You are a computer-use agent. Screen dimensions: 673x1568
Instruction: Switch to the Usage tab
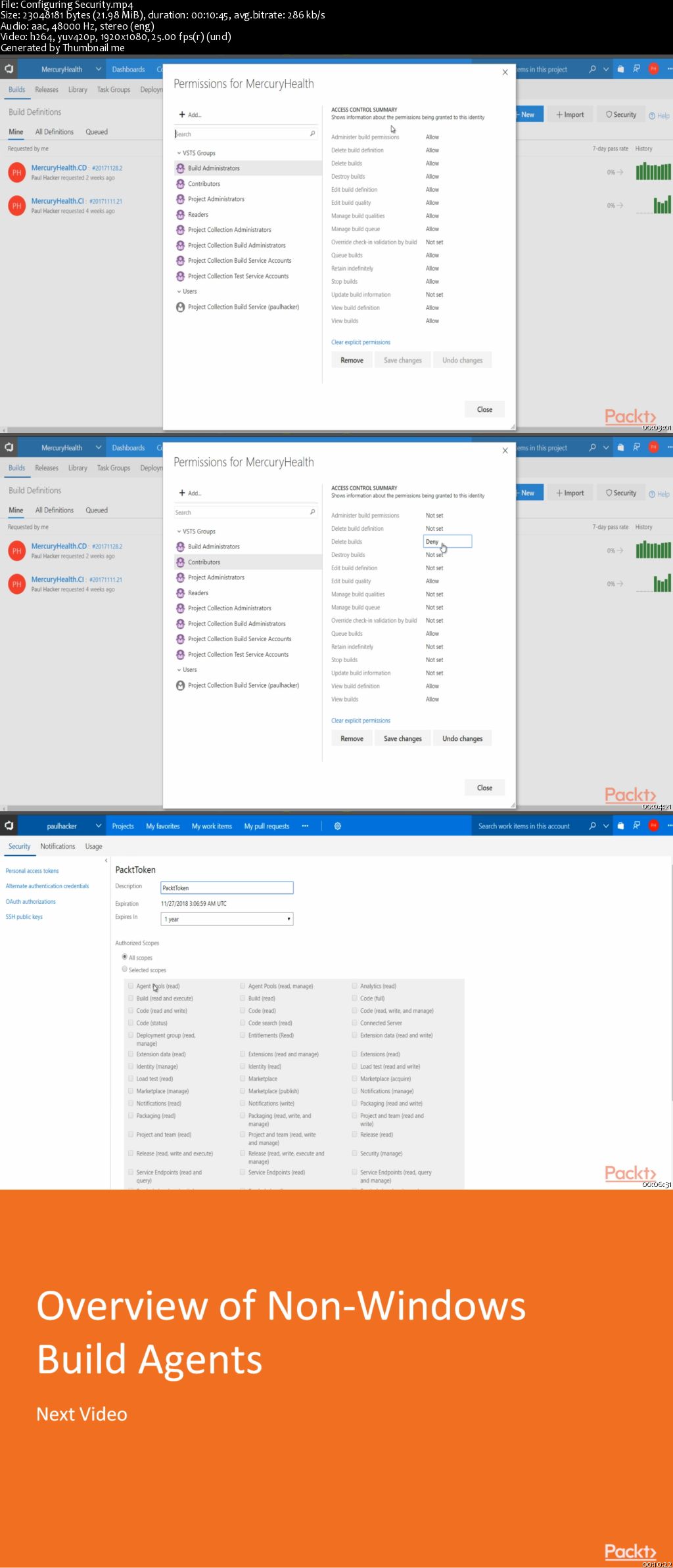click(94, 846)
